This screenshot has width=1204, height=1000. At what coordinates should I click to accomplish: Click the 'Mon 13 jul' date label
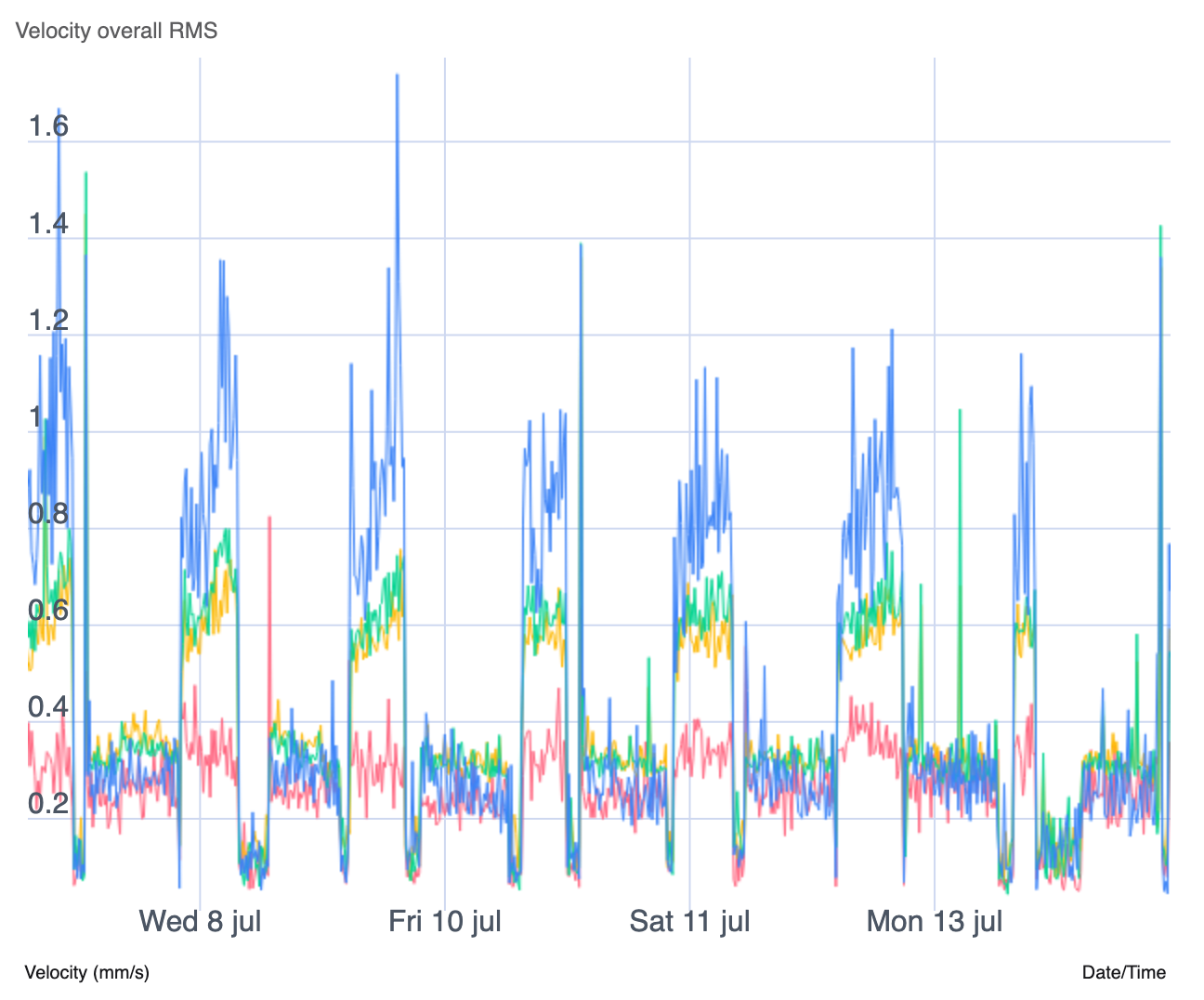click(x=935, y=921)
